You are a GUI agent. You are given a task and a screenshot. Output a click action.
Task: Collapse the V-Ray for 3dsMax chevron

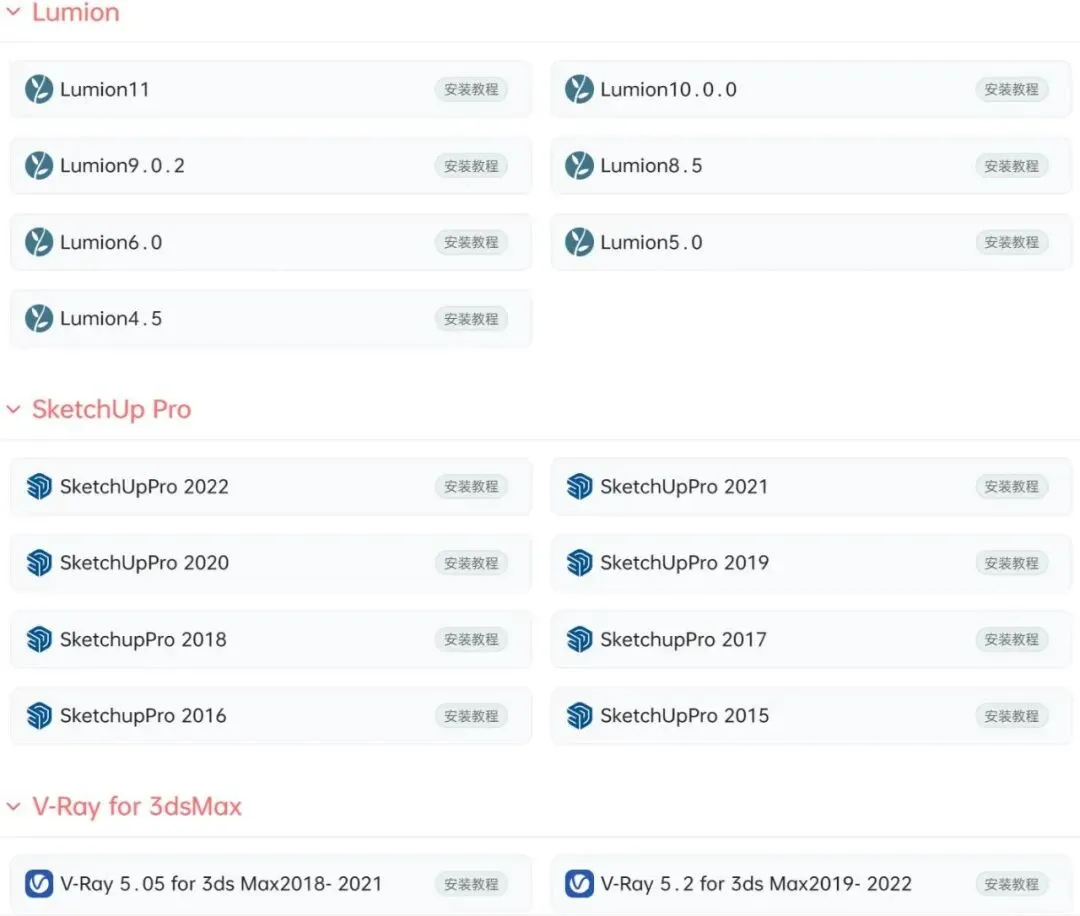tap(13, 806)
